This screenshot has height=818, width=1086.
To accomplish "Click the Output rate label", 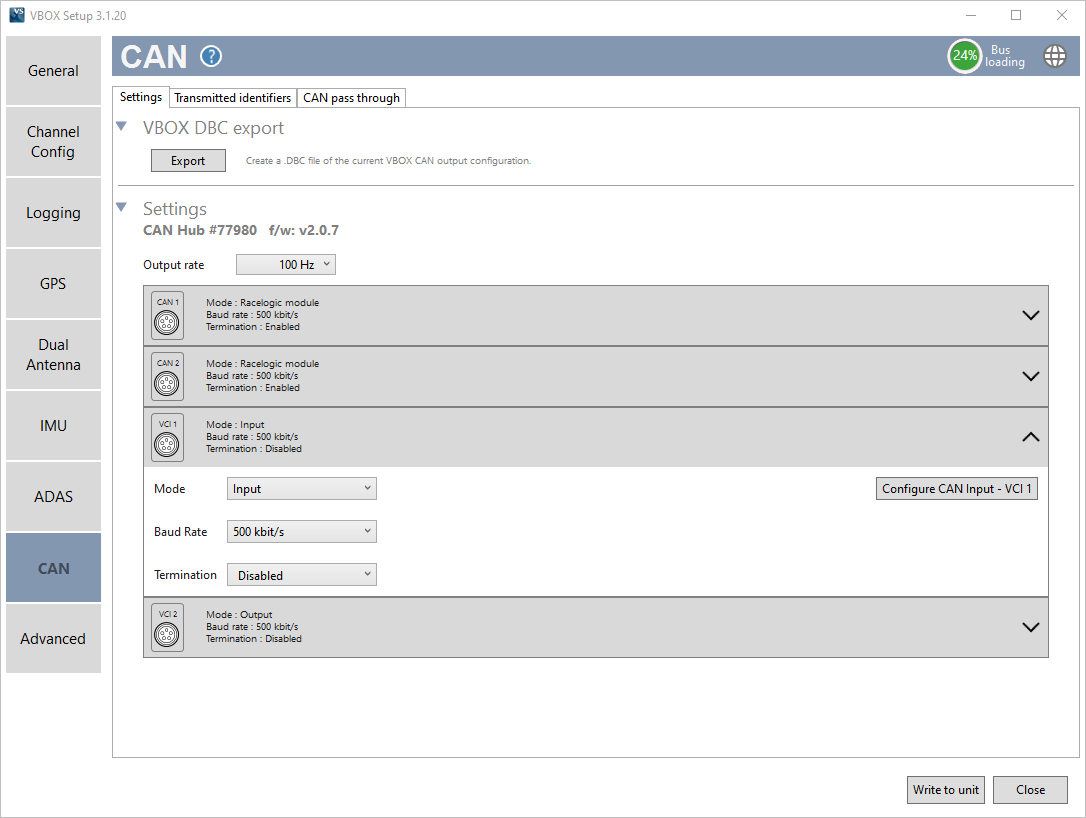I will click(174, 265).
